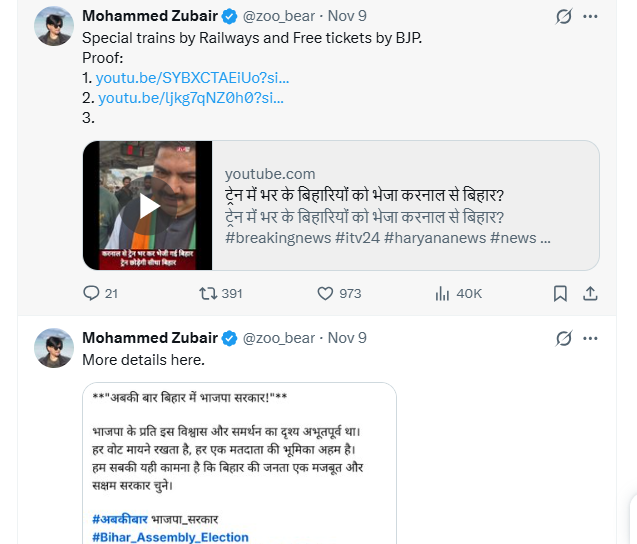Open the embedded Hindi text image
The width and height of the screenshot is (637, 544).
click(240, 460)
